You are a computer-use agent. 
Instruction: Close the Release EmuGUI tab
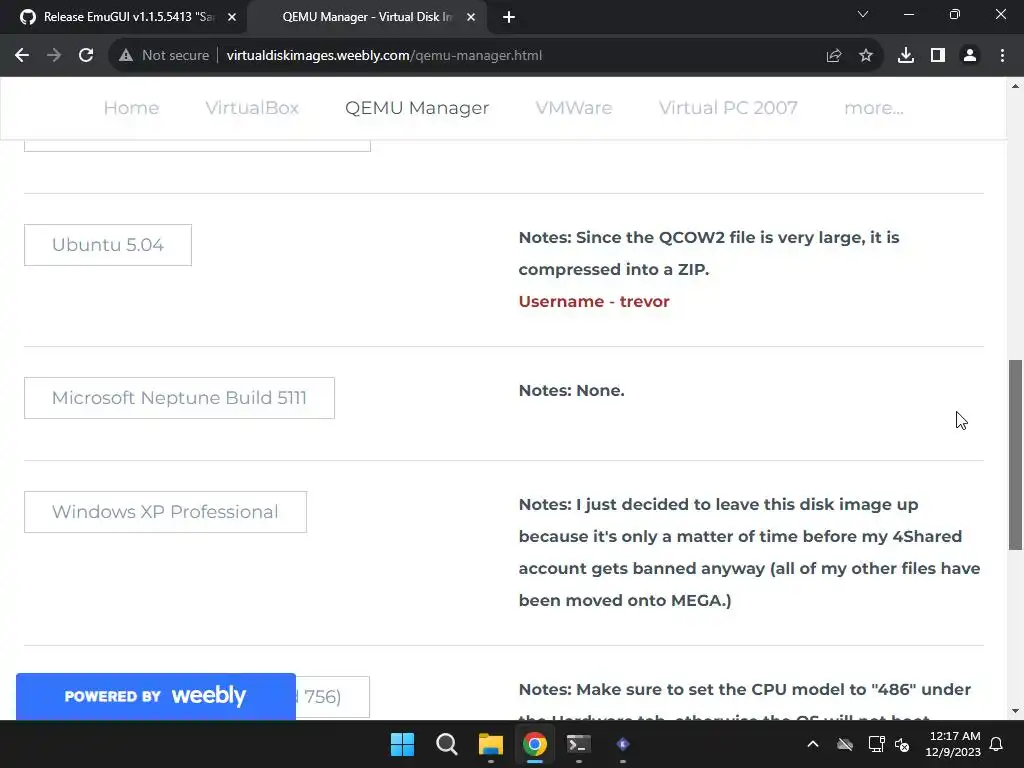click(x=232, y=17)
